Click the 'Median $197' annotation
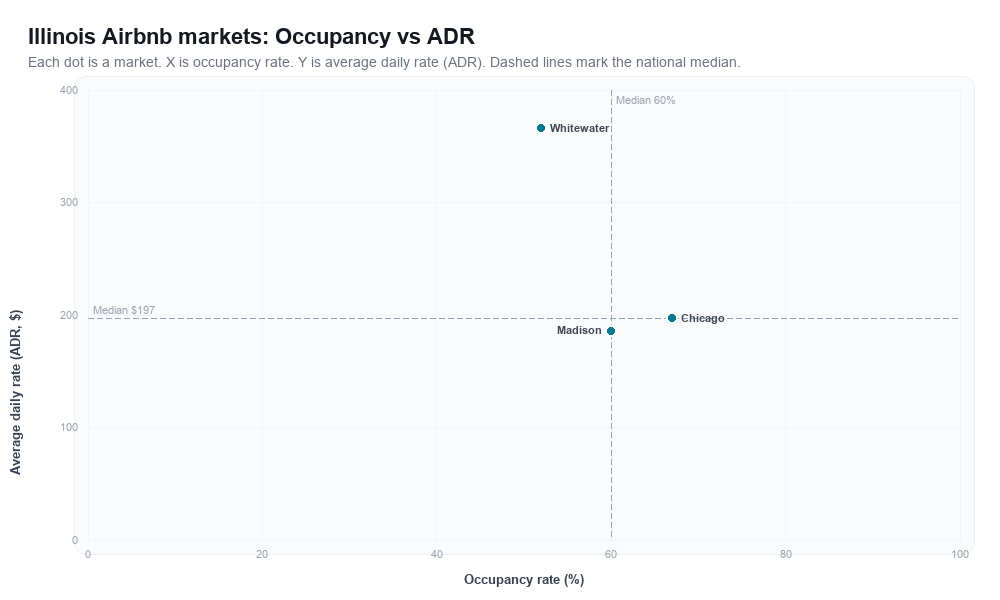Viewport: 1000px width, 600px height. tap(124, 310)
